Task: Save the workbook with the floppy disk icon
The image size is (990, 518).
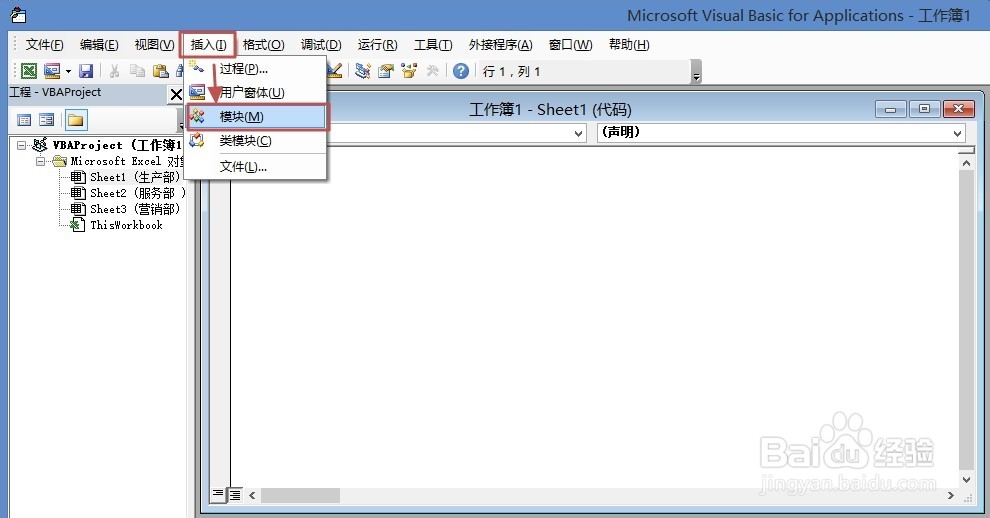Action: (86, 71)
